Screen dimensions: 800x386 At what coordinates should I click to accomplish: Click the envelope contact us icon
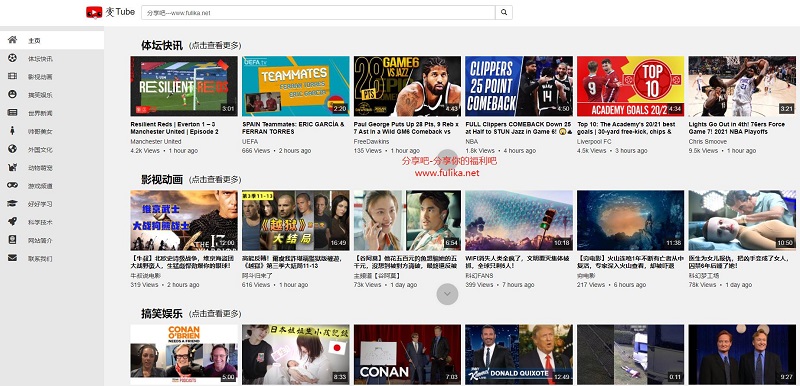point(12,258)
